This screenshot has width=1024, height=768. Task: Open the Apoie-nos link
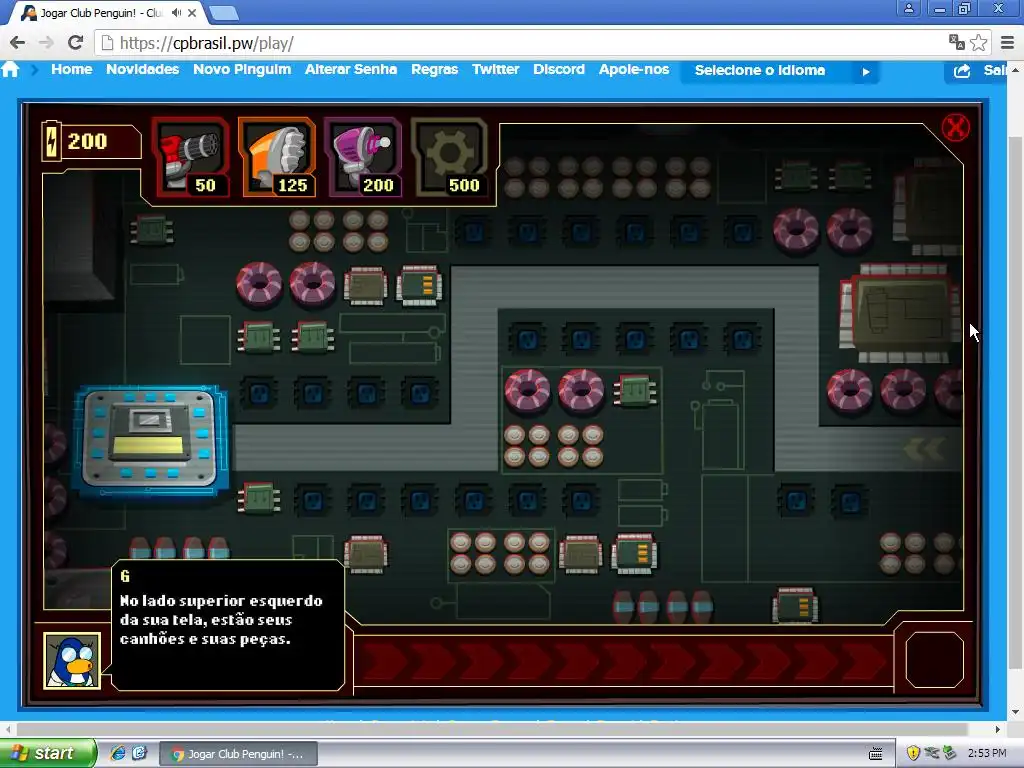(x=634, y=69)
